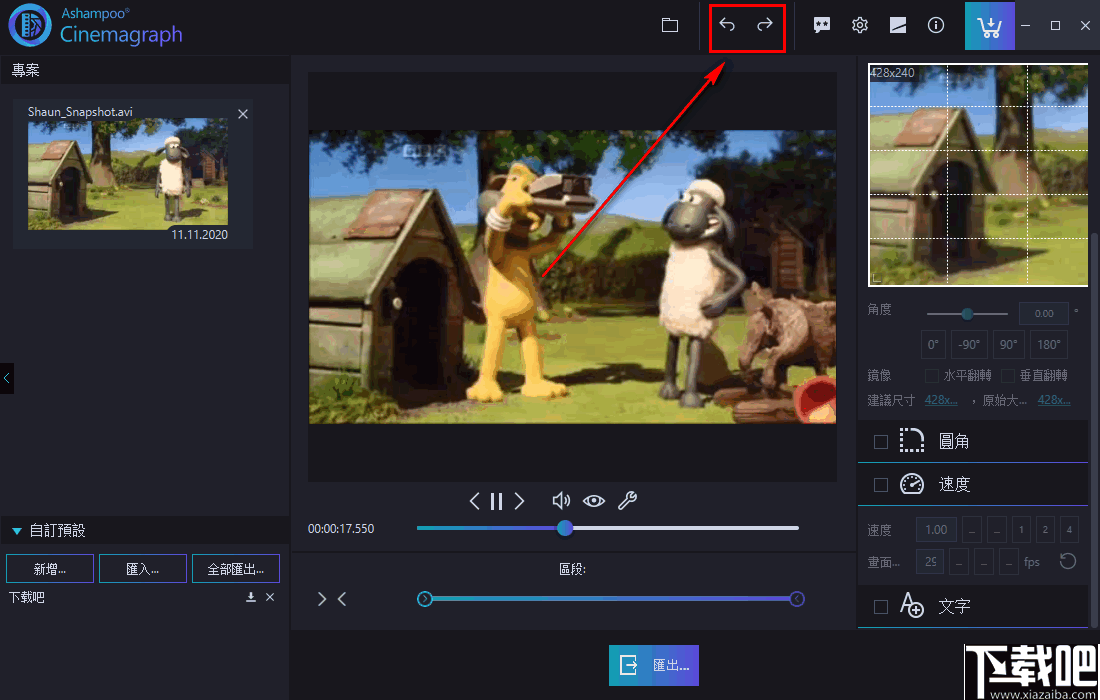The height and width of the screenshot is (700, 1100).
Task: Select the 下載吧 preset entry
Action: [27, 597]
